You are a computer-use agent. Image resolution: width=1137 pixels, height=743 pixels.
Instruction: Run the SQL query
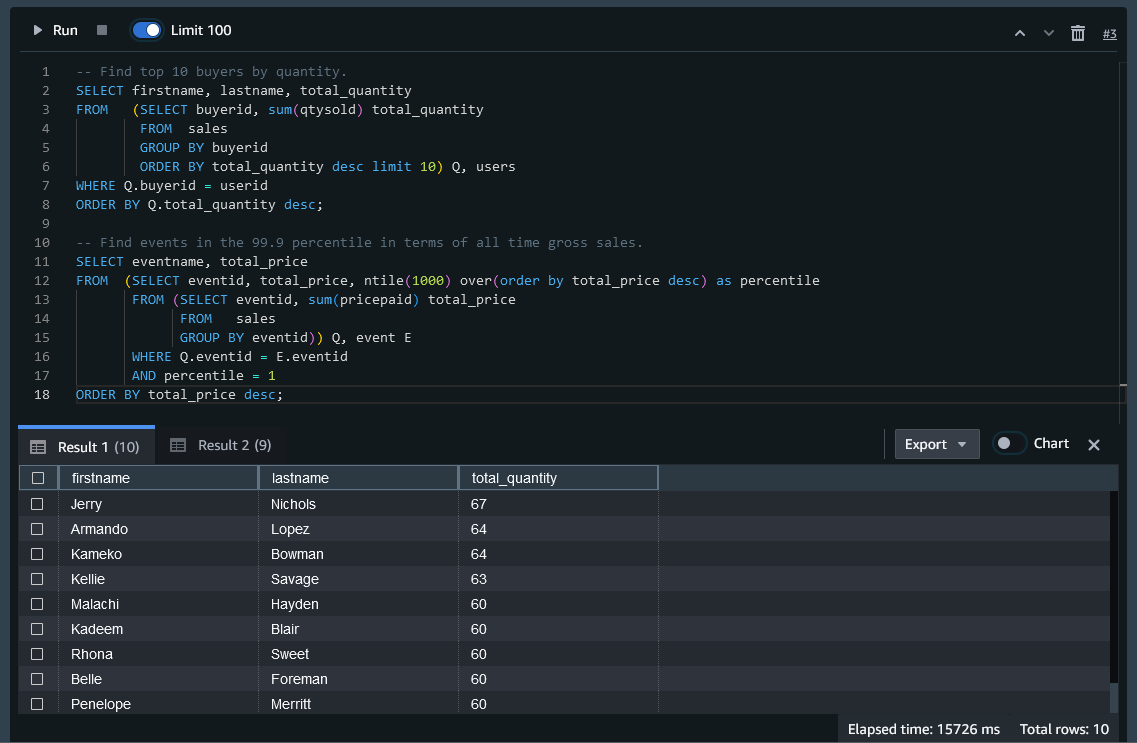point(55,30)
